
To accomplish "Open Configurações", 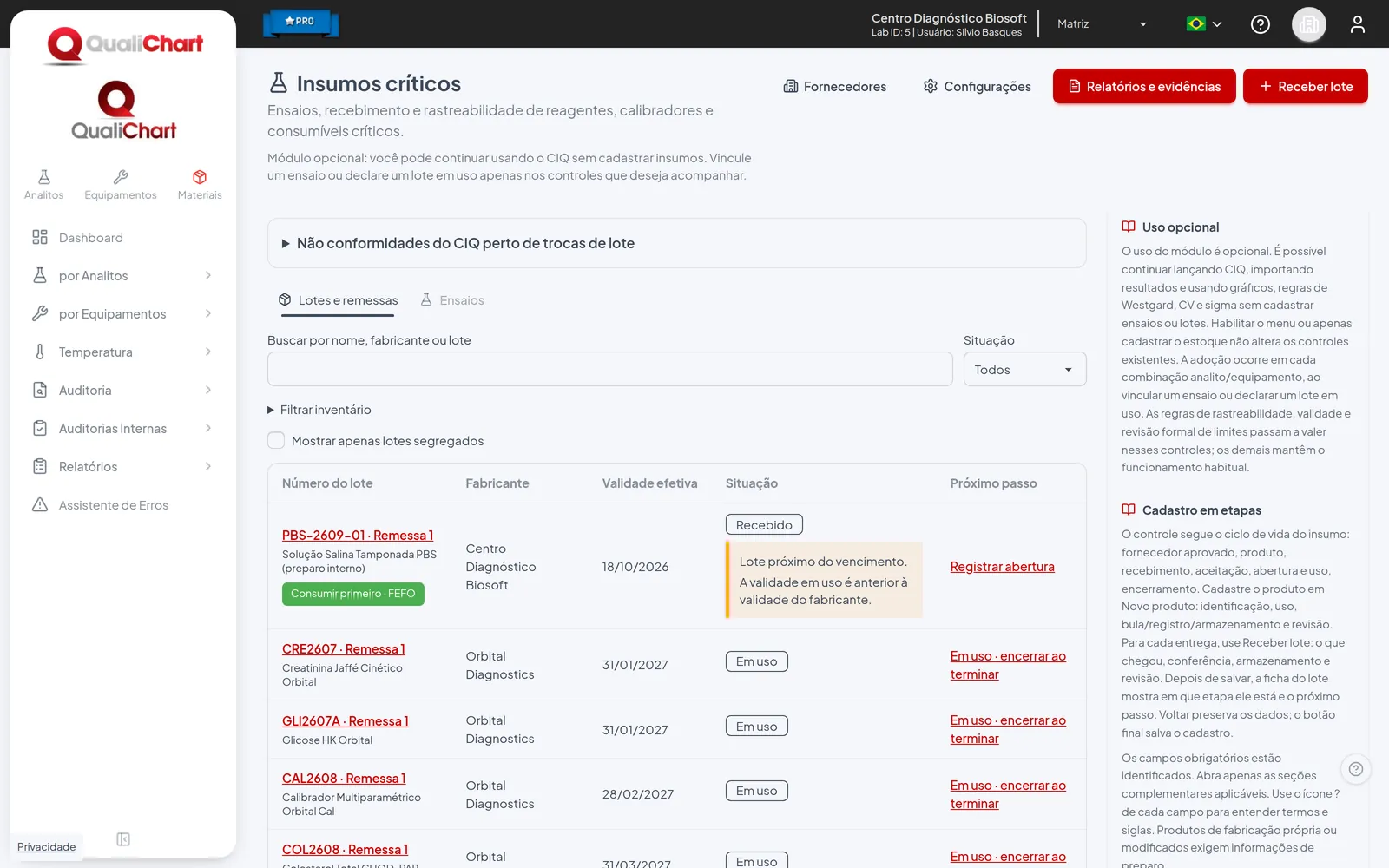I will [x=978, y=86].
